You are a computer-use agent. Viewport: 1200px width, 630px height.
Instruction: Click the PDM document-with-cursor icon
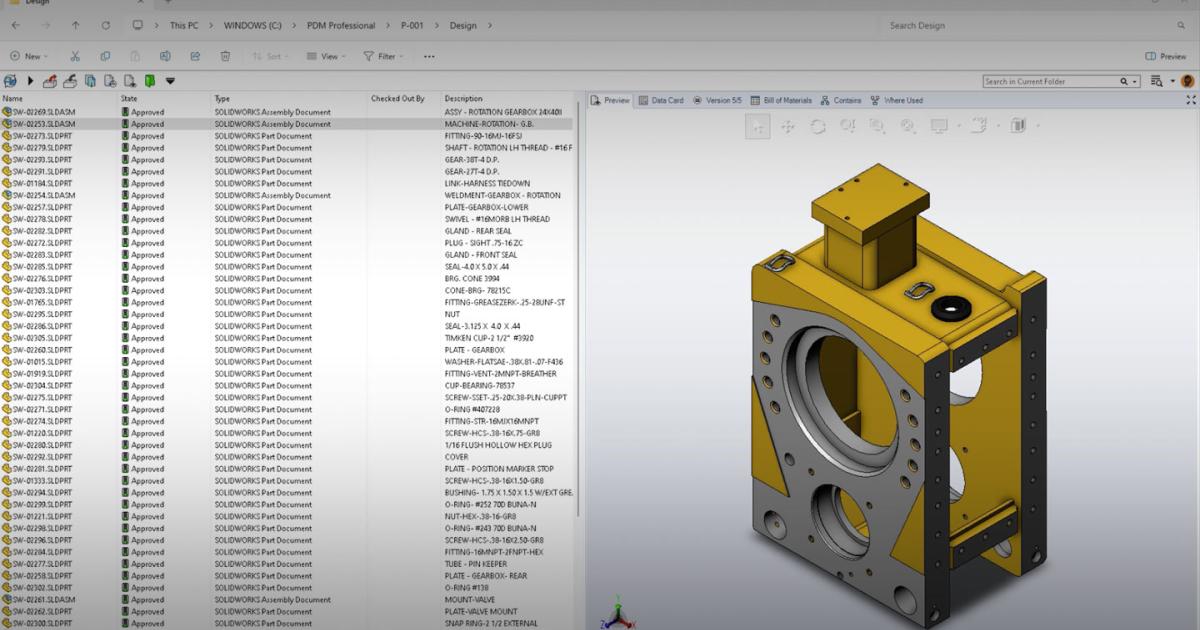[x=130, y=81]
